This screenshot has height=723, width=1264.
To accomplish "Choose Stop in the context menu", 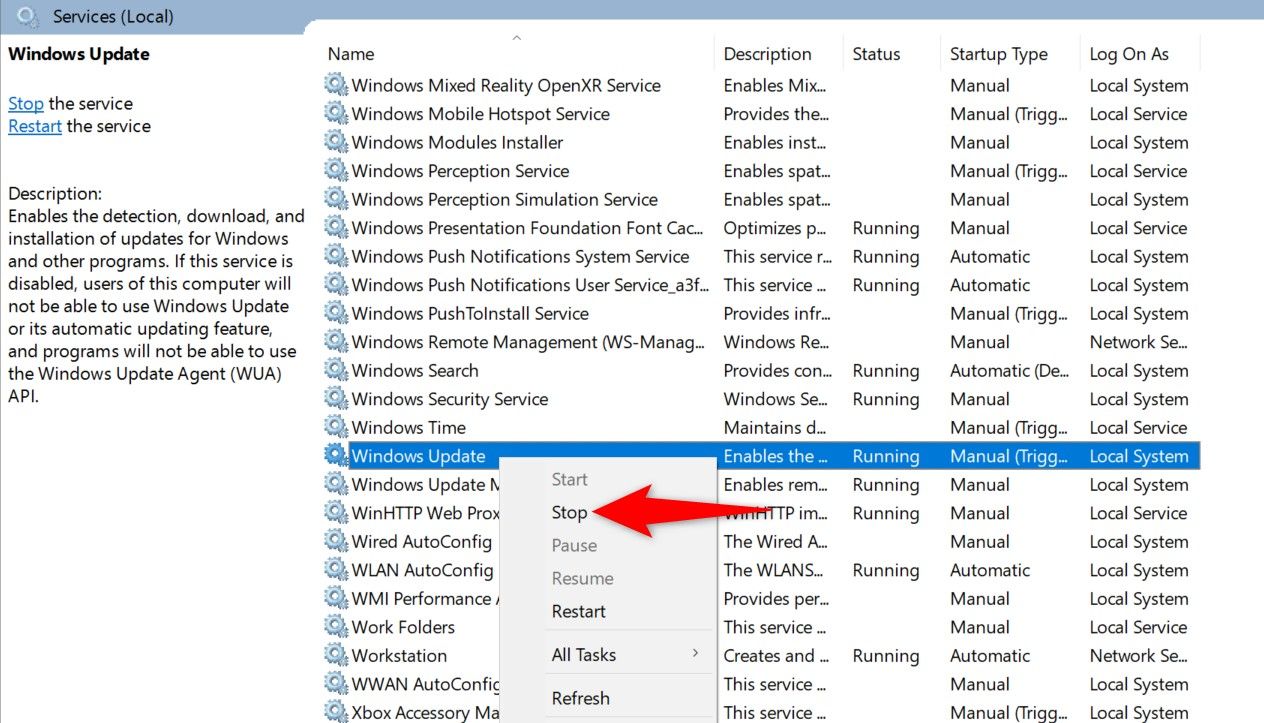I will tap(569, 512).
